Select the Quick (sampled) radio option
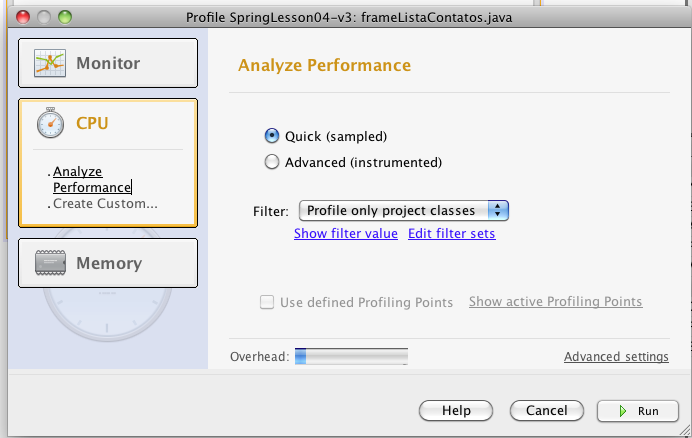Viewport: 692px width, 438px height. click(272, 136)
